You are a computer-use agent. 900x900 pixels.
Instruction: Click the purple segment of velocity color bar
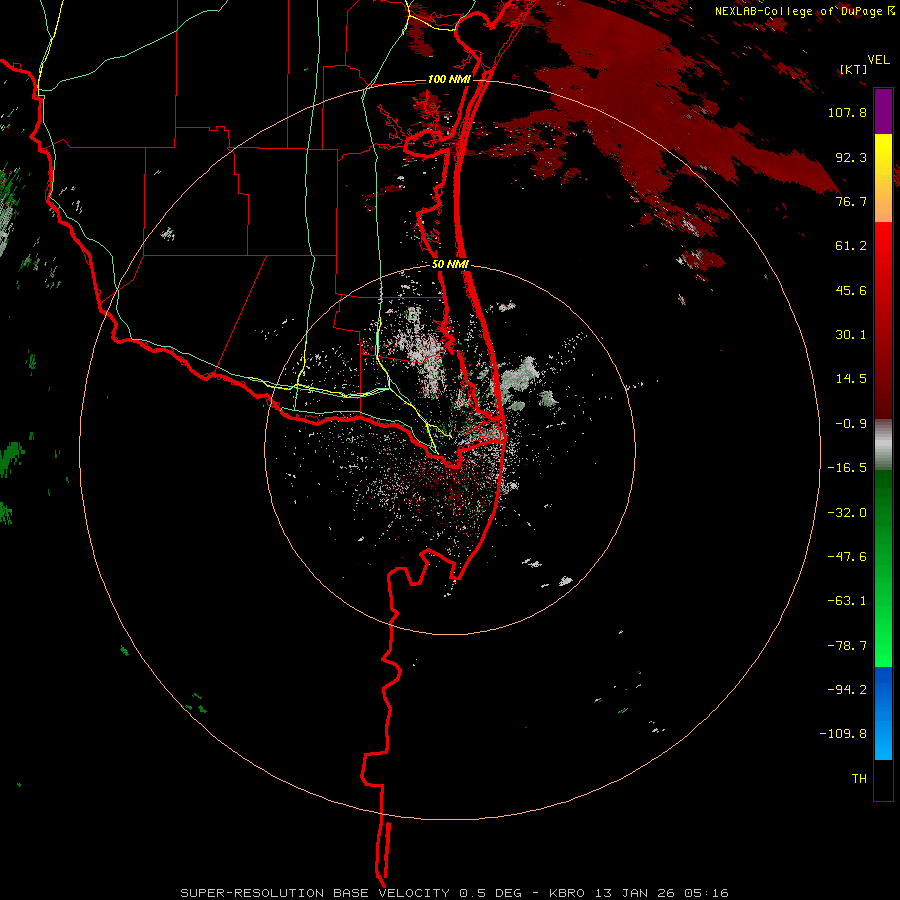click(x=883, y=111)
